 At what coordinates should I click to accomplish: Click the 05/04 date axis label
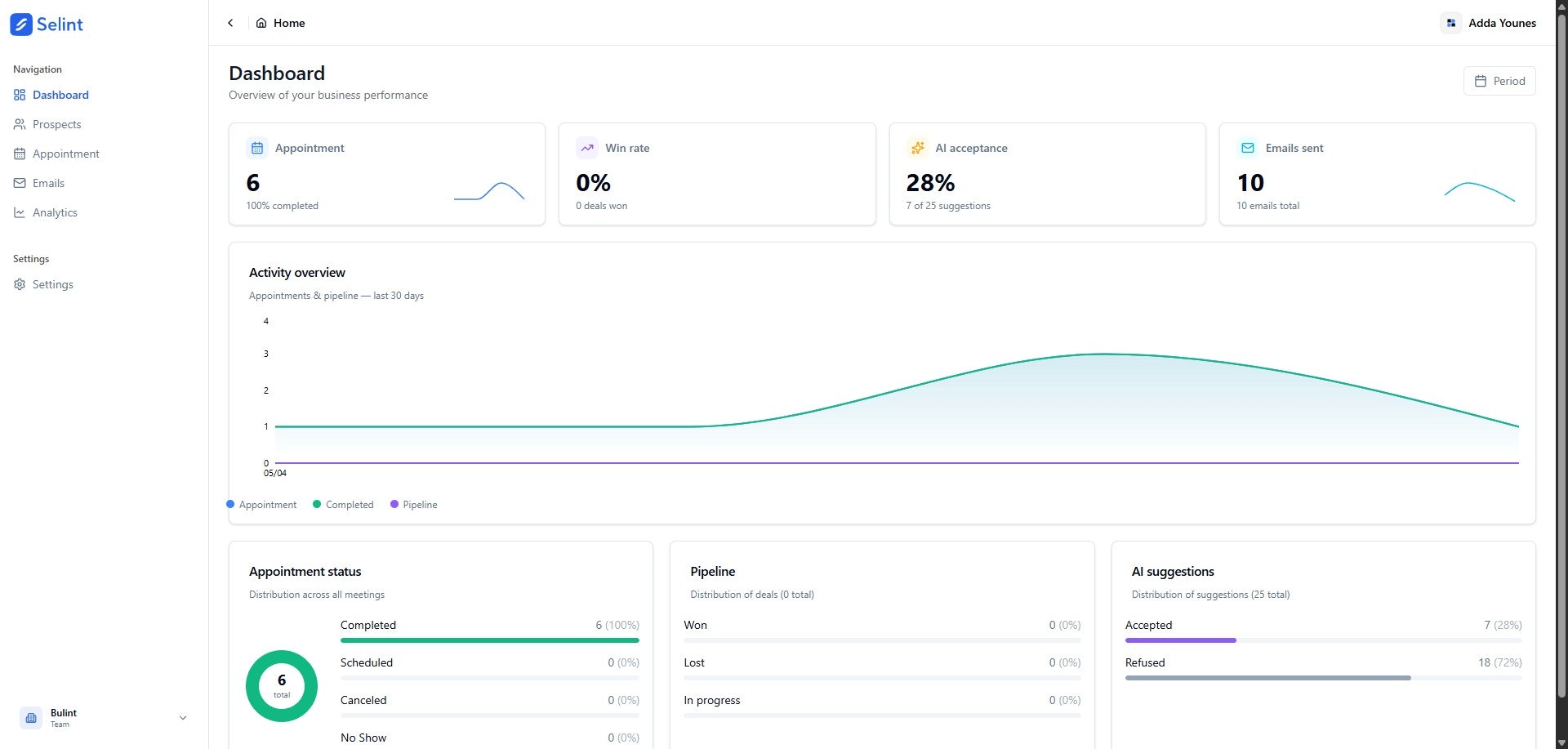coord(275,473)
